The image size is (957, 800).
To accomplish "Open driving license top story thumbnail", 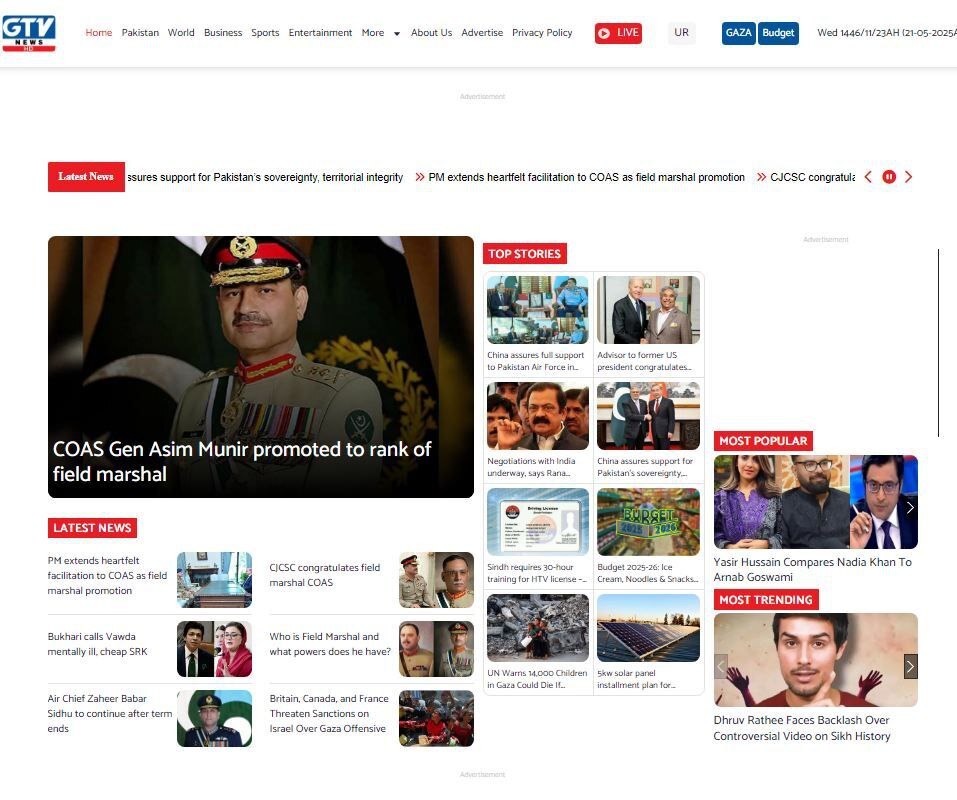I will [538, 522].
